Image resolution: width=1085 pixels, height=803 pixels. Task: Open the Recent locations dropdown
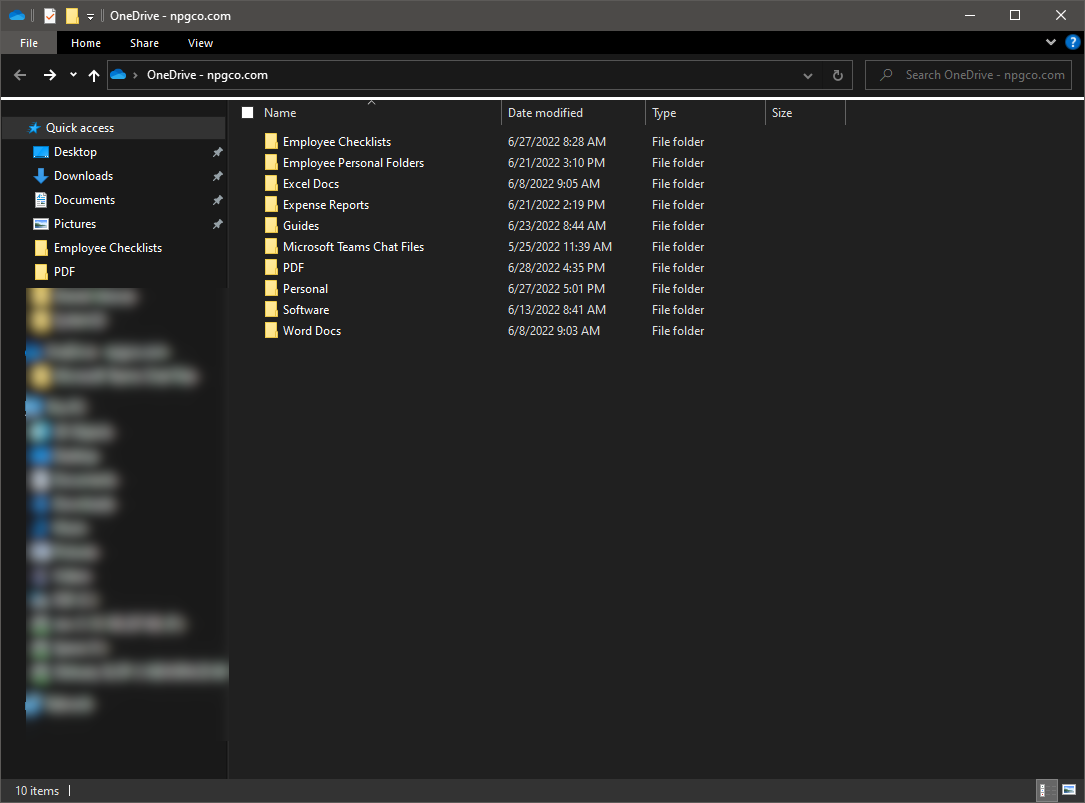(x=73, y=75)
